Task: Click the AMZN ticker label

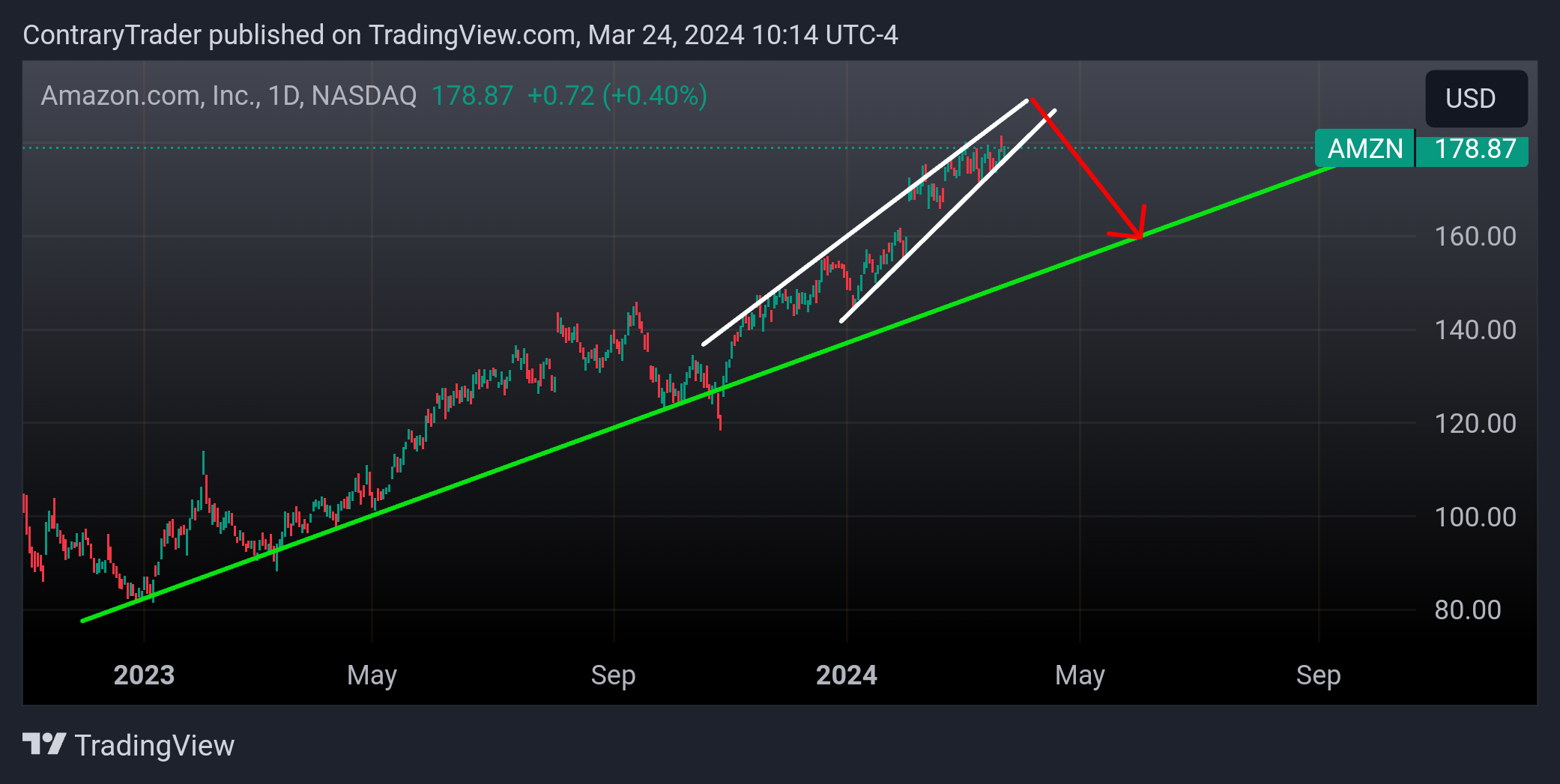Action: click(x=1365, y=148)
